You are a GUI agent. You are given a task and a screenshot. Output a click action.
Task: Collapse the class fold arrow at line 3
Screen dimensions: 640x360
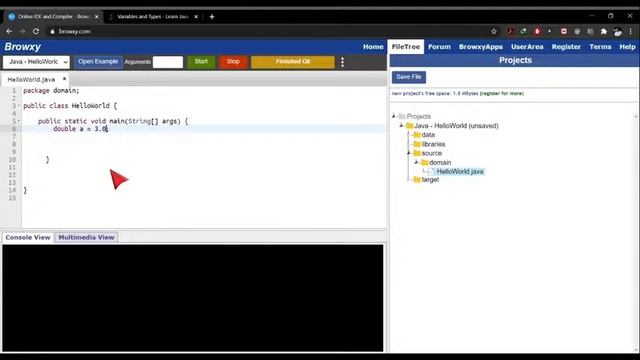click(x=18, y=106)
